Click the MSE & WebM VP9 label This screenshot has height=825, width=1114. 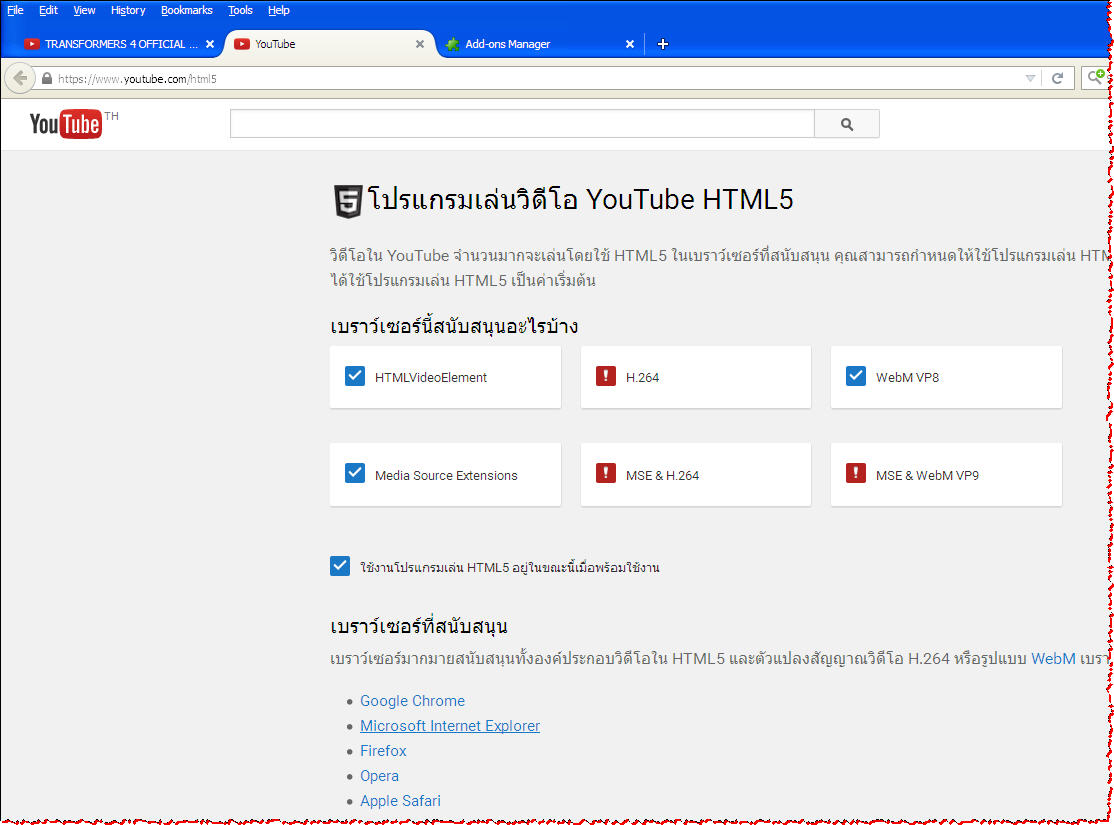(927, 475)
